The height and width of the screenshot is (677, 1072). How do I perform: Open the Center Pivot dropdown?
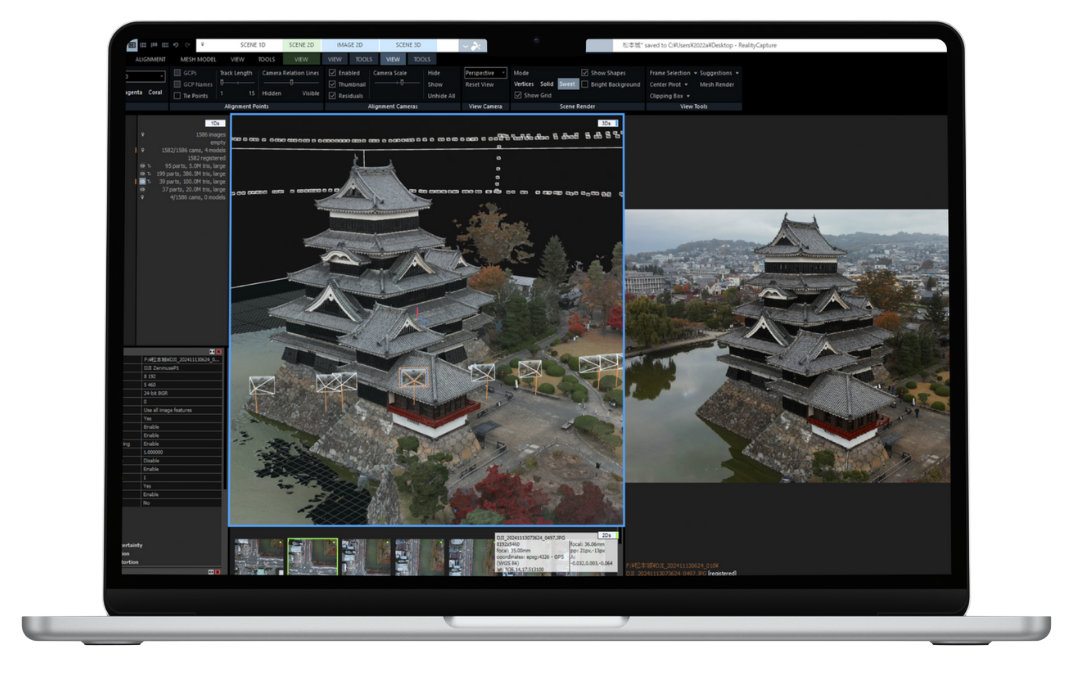coord(669,84)
